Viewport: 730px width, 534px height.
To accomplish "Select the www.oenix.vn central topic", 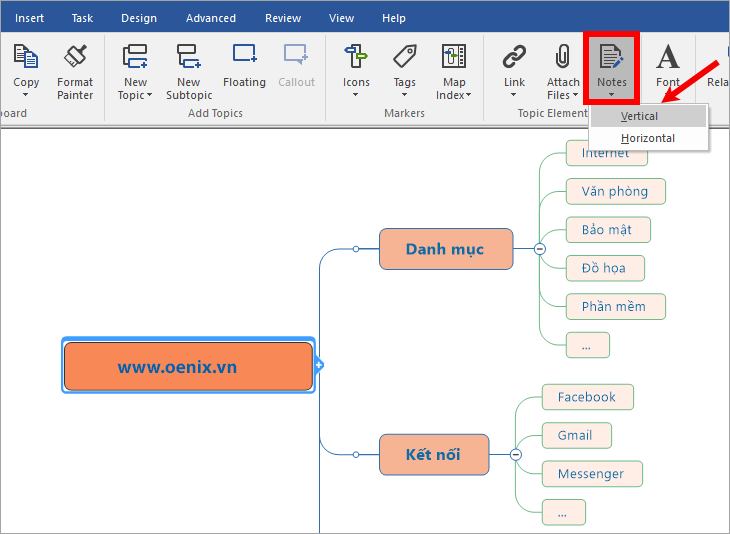I will click(x=188, y=366).
